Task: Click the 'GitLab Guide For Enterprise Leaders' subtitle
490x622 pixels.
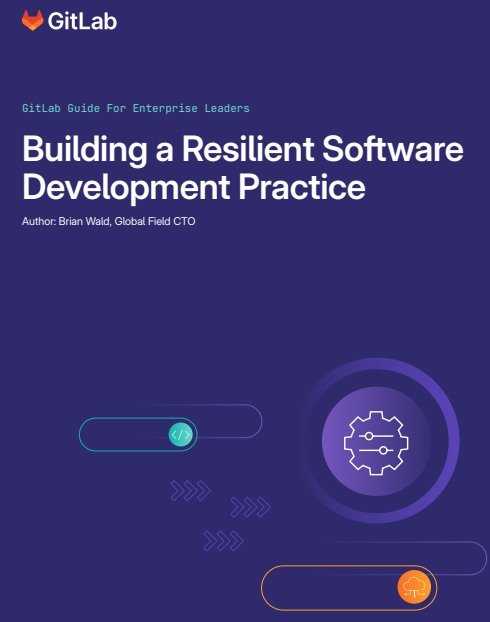Action: click(136, 108)
